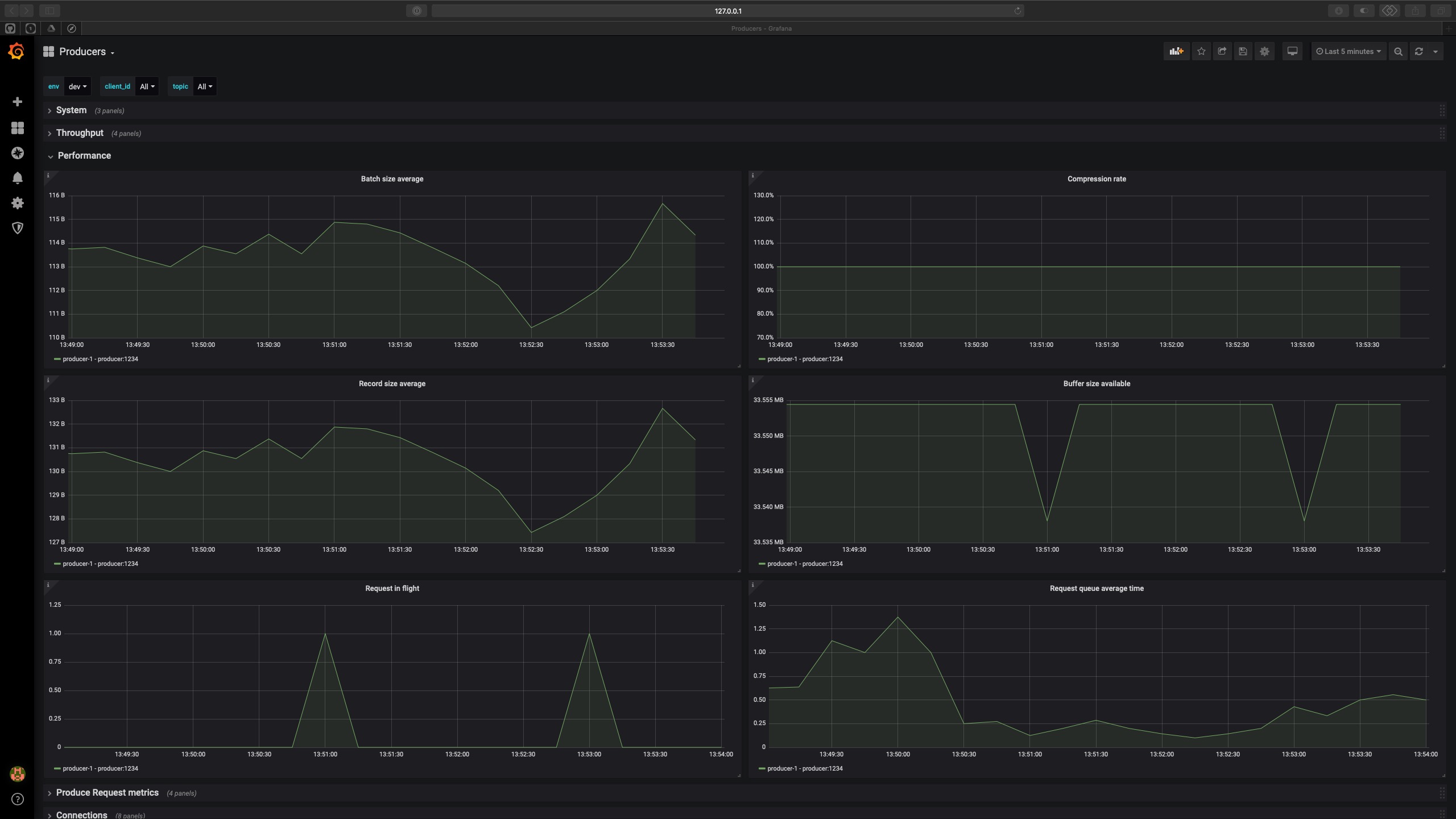The width and height of the screenshot is (1456, 819).
Task: Cycle view mode with monitor icon
Action: click(1292, 52)
